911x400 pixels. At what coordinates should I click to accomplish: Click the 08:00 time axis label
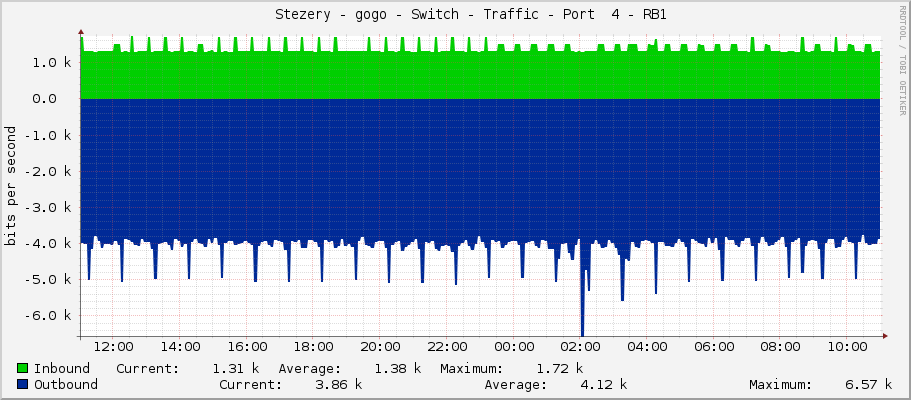coord(779,347)
